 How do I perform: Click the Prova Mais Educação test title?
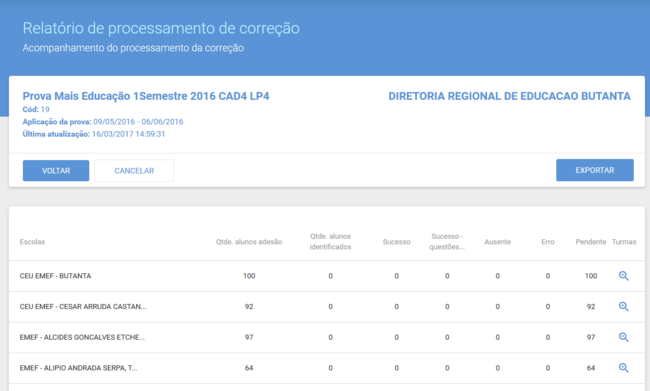click(146, 96)
